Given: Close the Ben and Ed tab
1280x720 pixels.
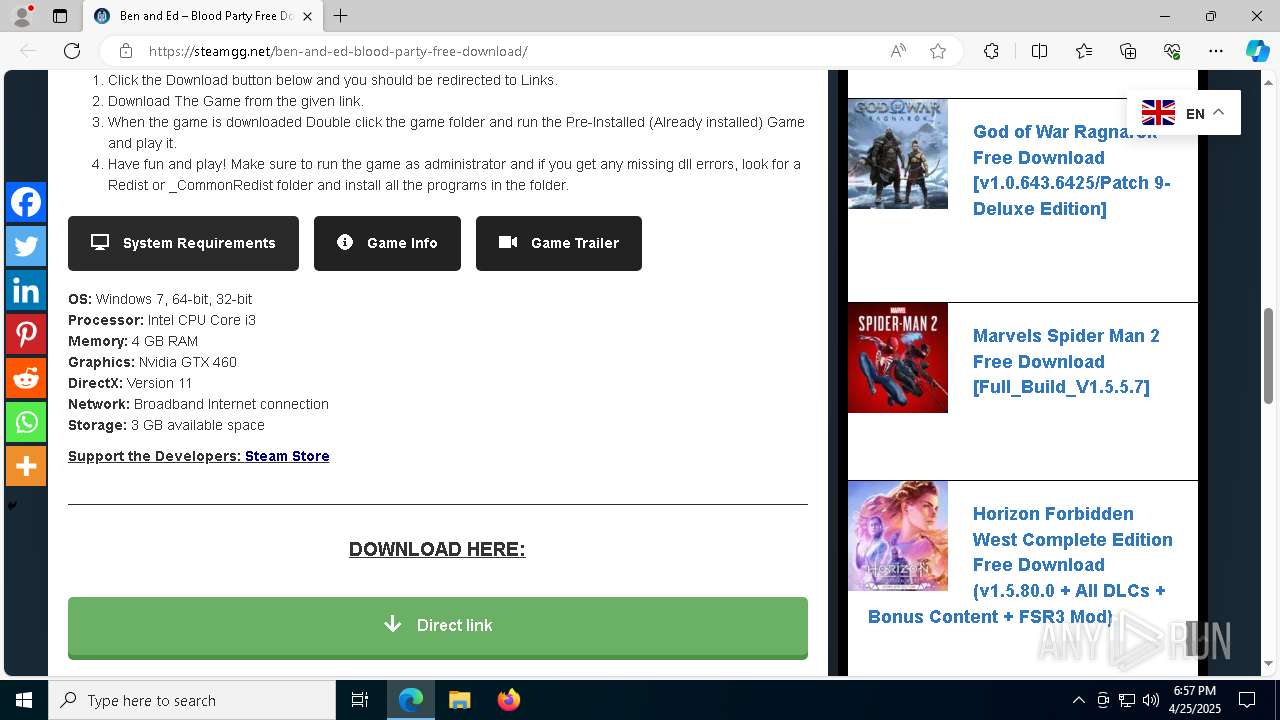Looking at the screenshot, I should [307, 16].
